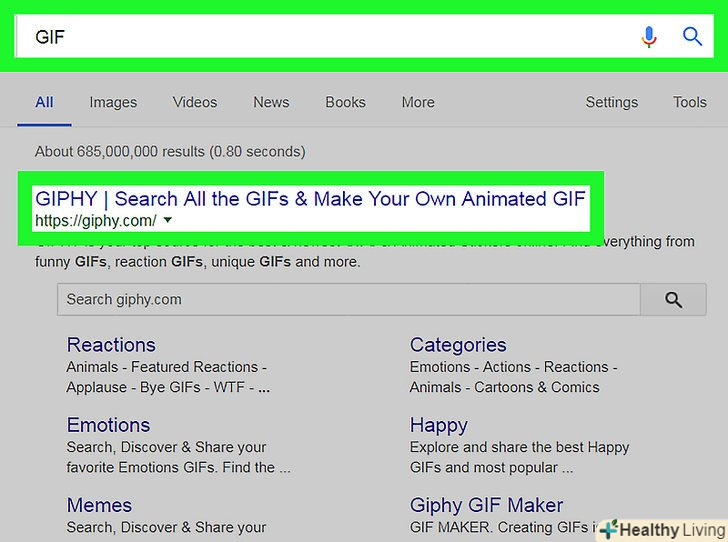Switch to the News tab
Screen dimensions: 728x542
[271, 102]
